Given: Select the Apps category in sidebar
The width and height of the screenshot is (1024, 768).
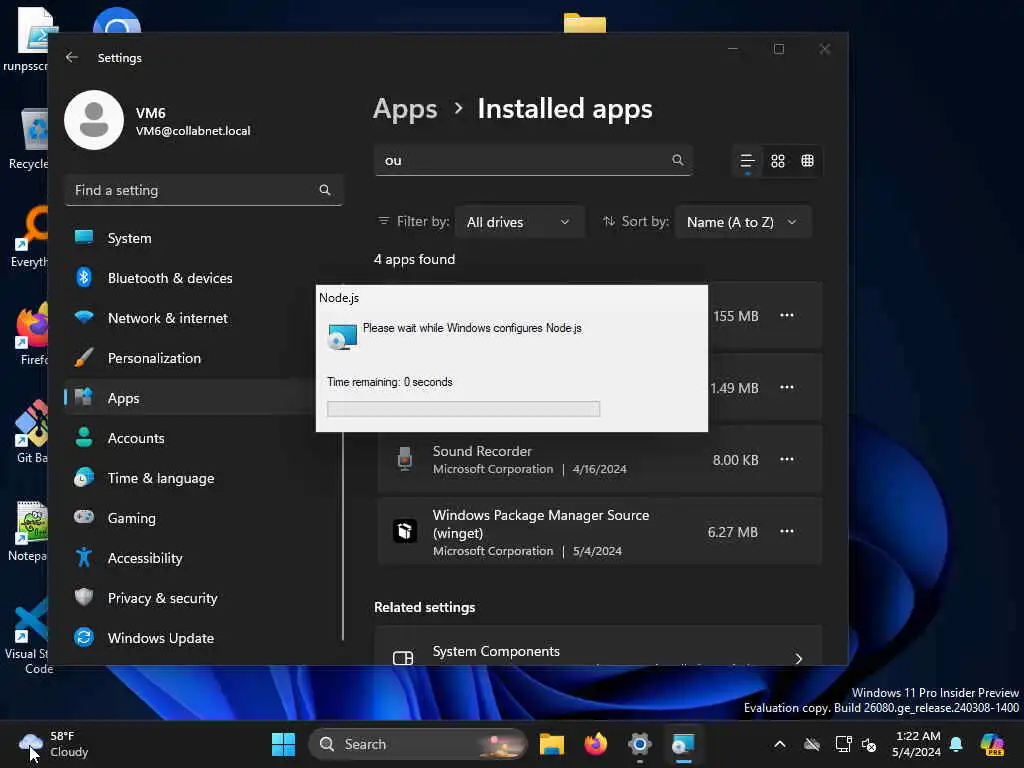Looking at the screenshot, I should (x=189, y=398).
